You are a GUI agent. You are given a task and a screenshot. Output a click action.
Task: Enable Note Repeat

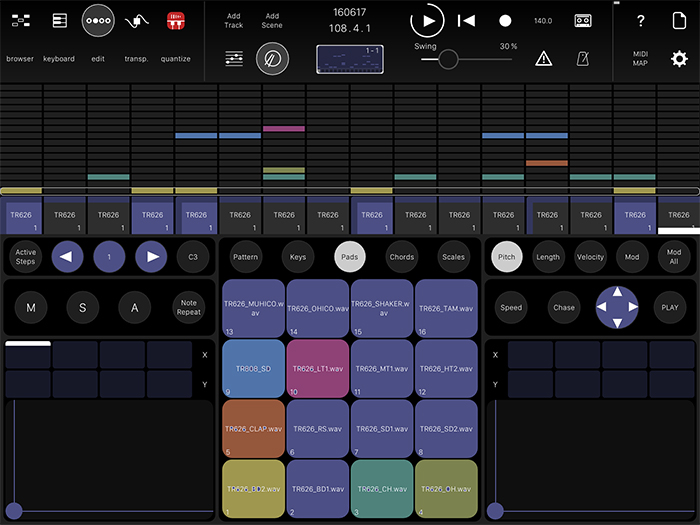tap(188, 307)
